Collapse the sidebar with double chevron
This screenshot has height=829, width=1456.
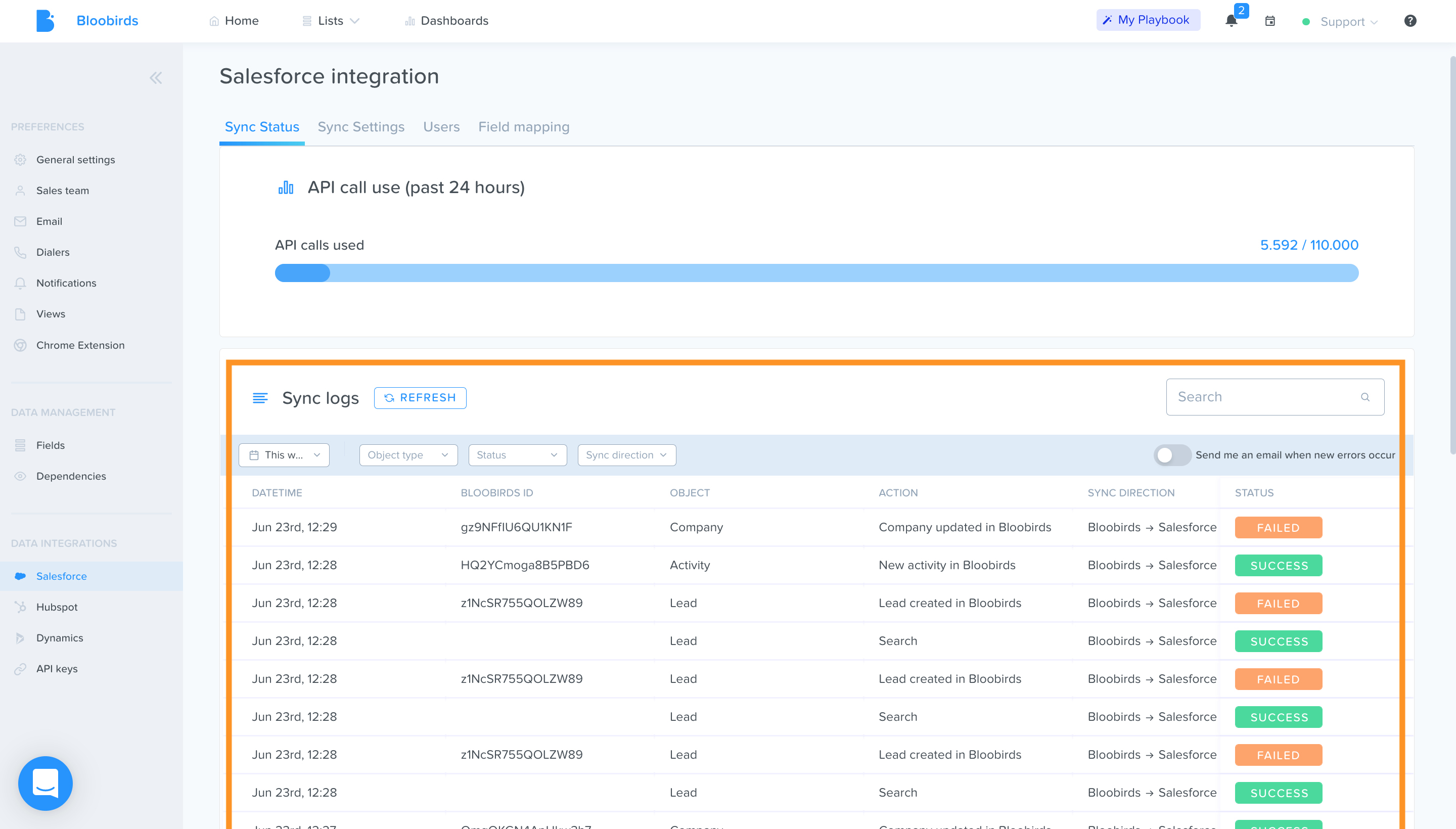(x=156, y=78)
